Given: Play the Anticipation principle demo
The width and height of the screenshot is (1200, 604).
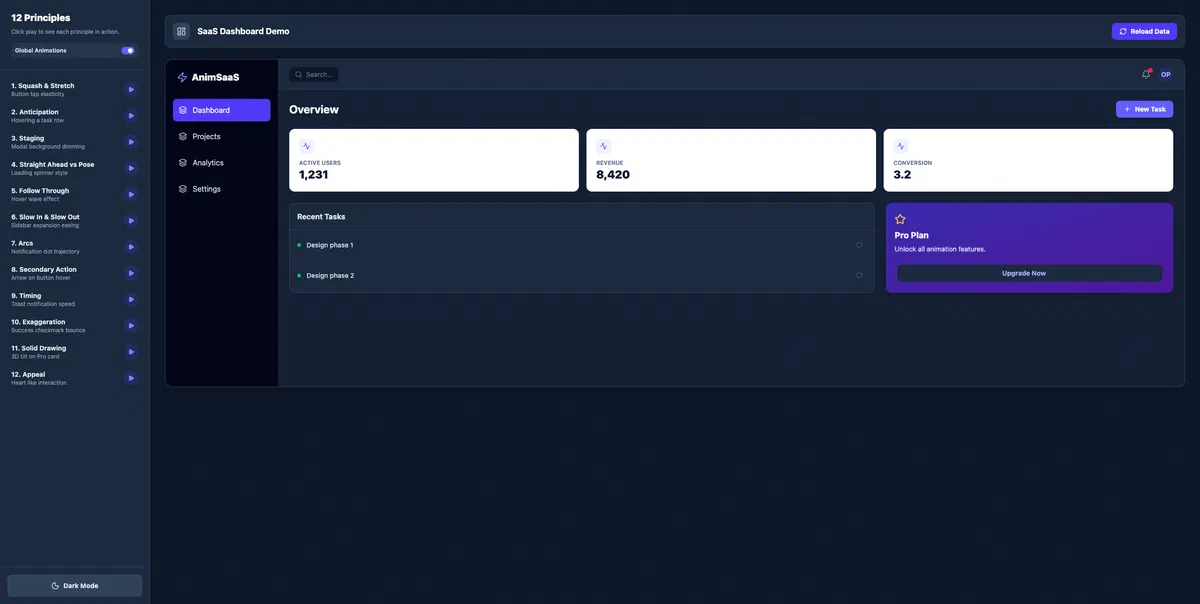Looking at the screenshot, I should (131, 116).
